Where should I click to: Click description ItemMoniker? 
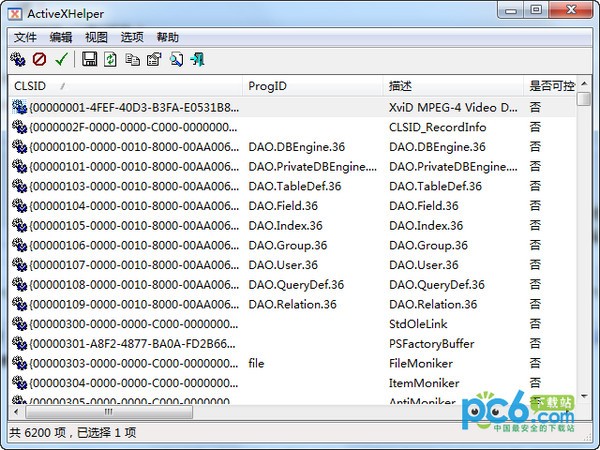[424, 383]
